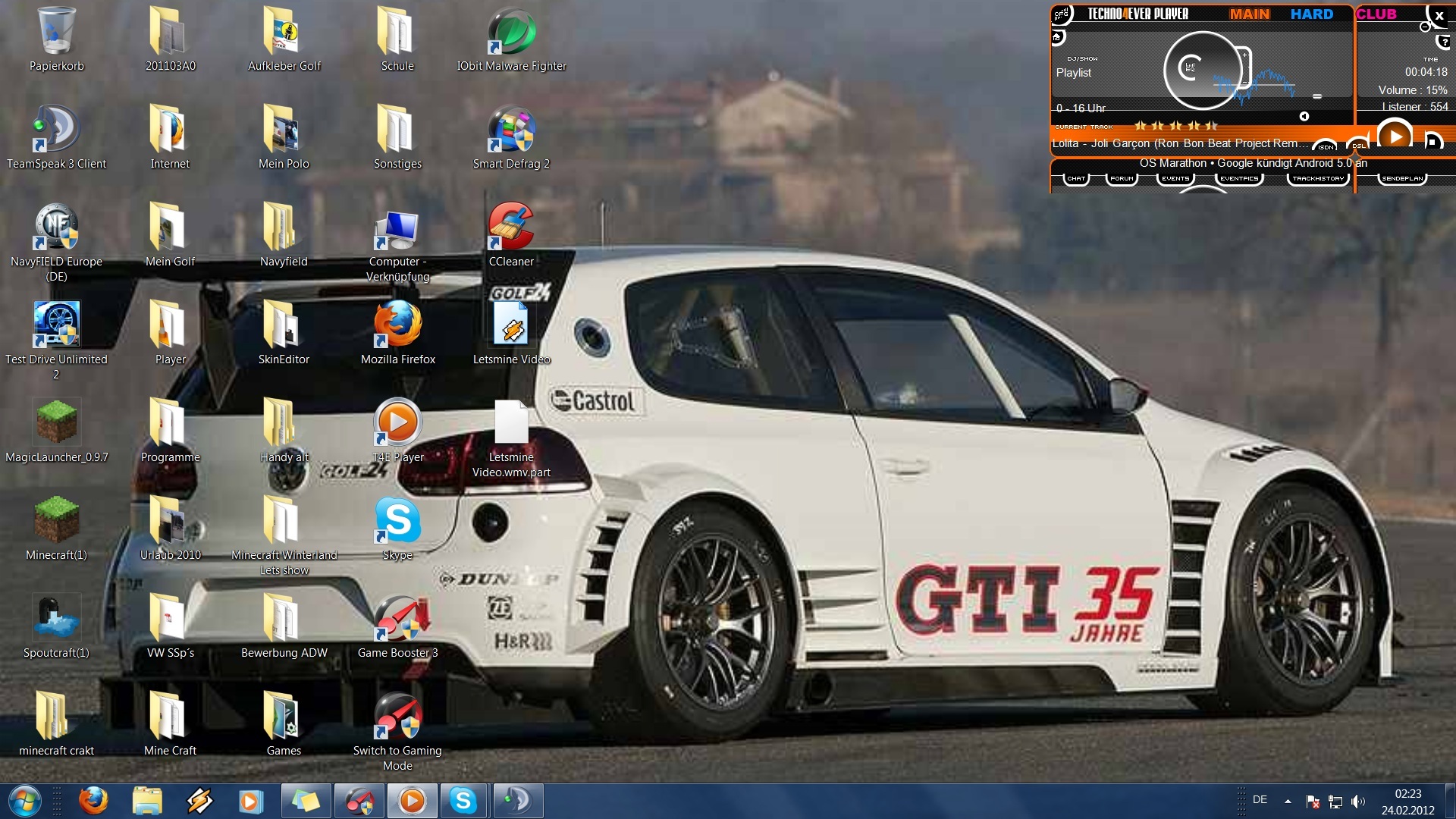
Task: Open the TRACKHISTORY link
Action: [1318, 179]
